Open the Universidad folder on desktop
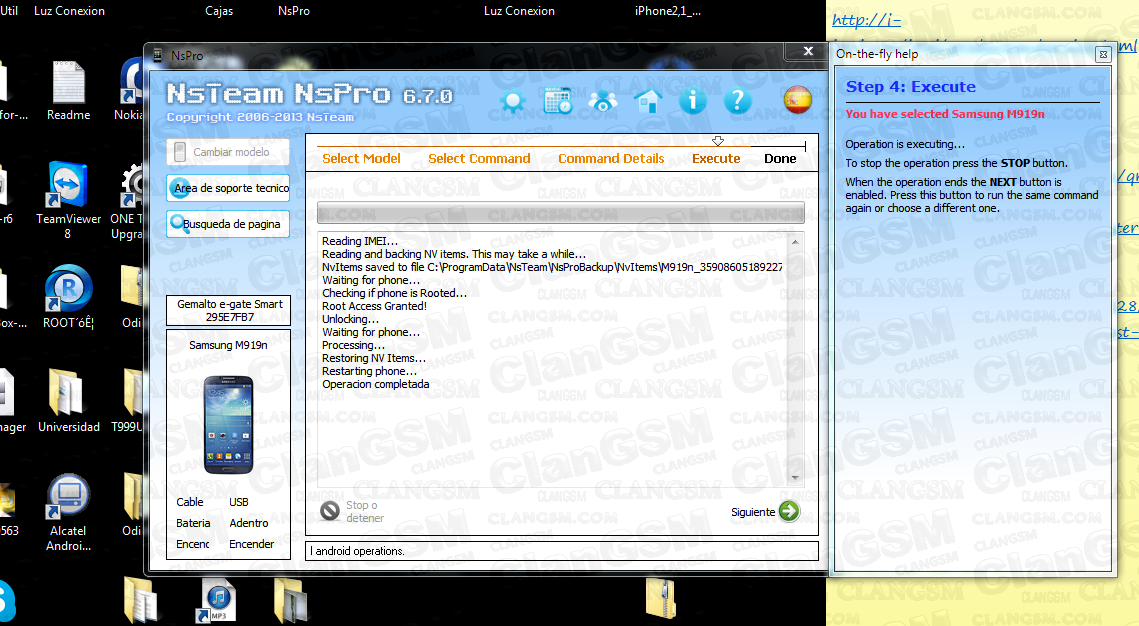 68,400
